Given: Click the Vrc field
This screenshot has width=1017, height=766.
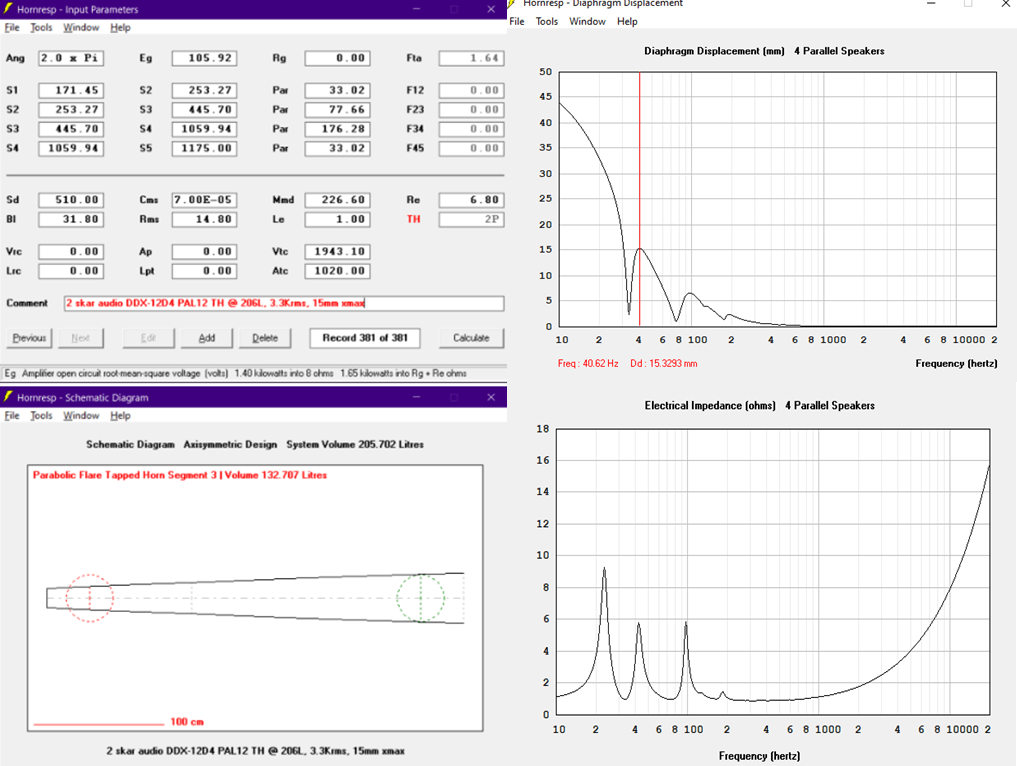Looking at the screenshot, I should coord(71,252).
